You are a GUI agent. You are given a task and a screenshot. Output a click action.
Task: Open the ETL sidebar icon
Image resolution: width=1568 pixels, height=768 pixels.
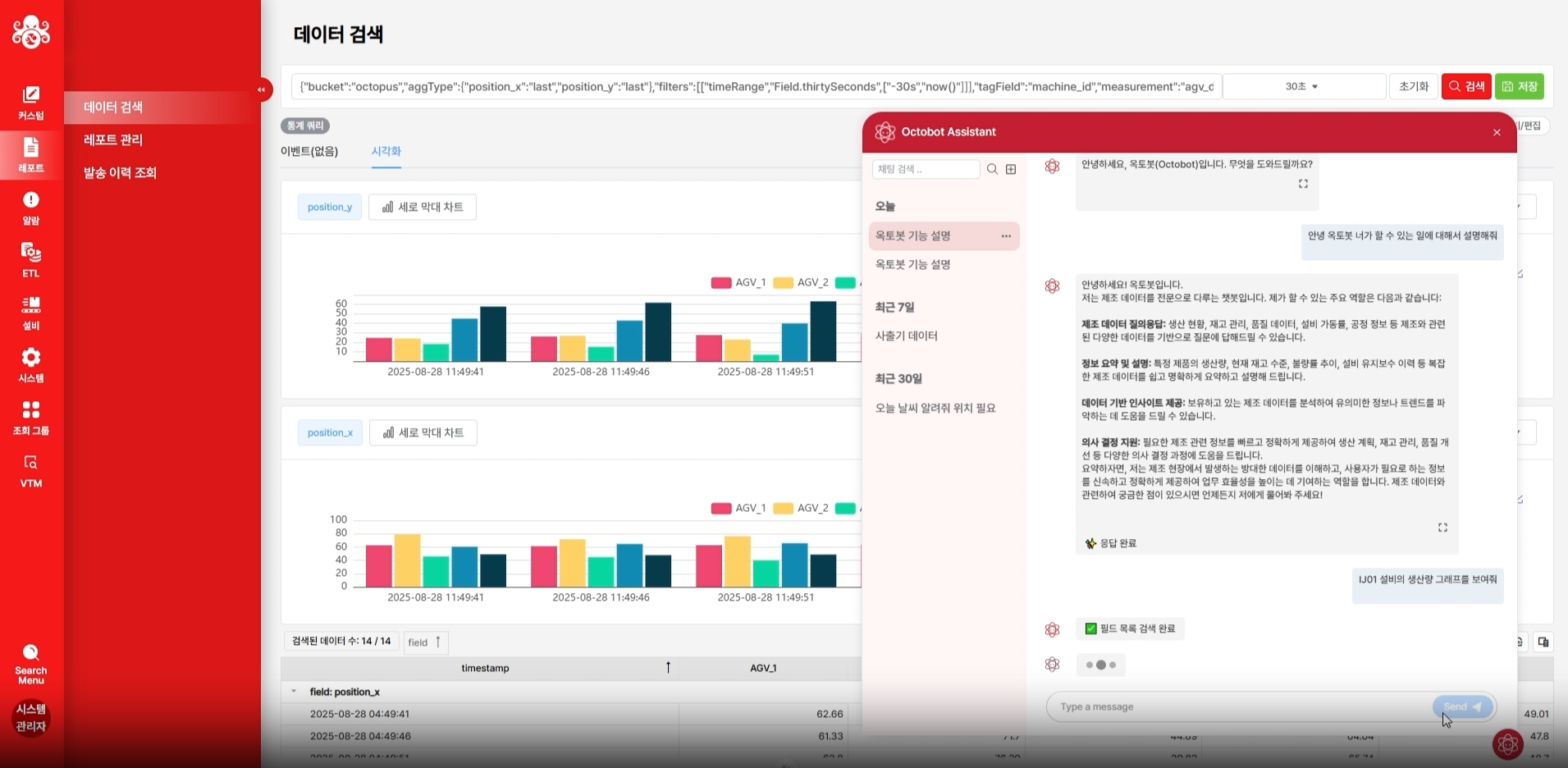tap(31, 260)
